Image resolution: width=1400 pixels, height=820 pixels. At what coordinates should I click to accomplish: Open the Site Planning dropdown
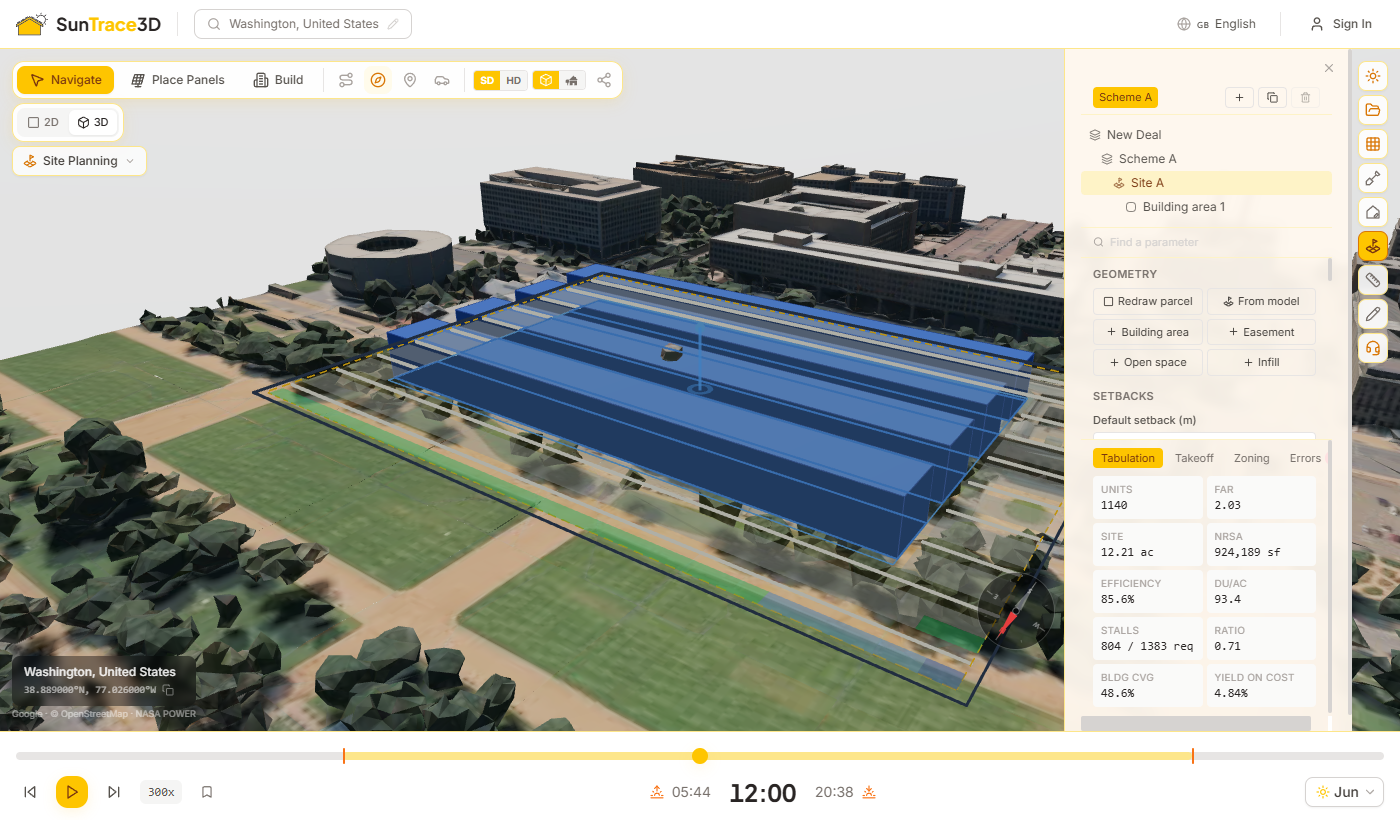pyautogui.click(x=80, y=161)
